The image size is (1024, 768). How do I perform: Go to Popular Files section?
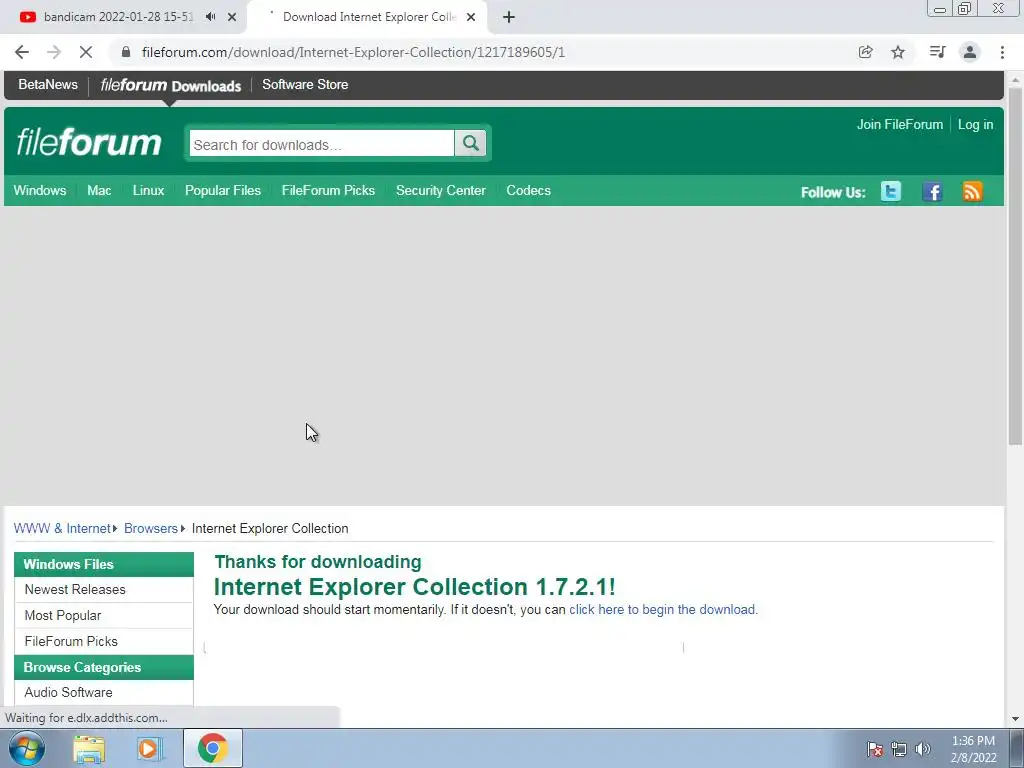[223, 191]
